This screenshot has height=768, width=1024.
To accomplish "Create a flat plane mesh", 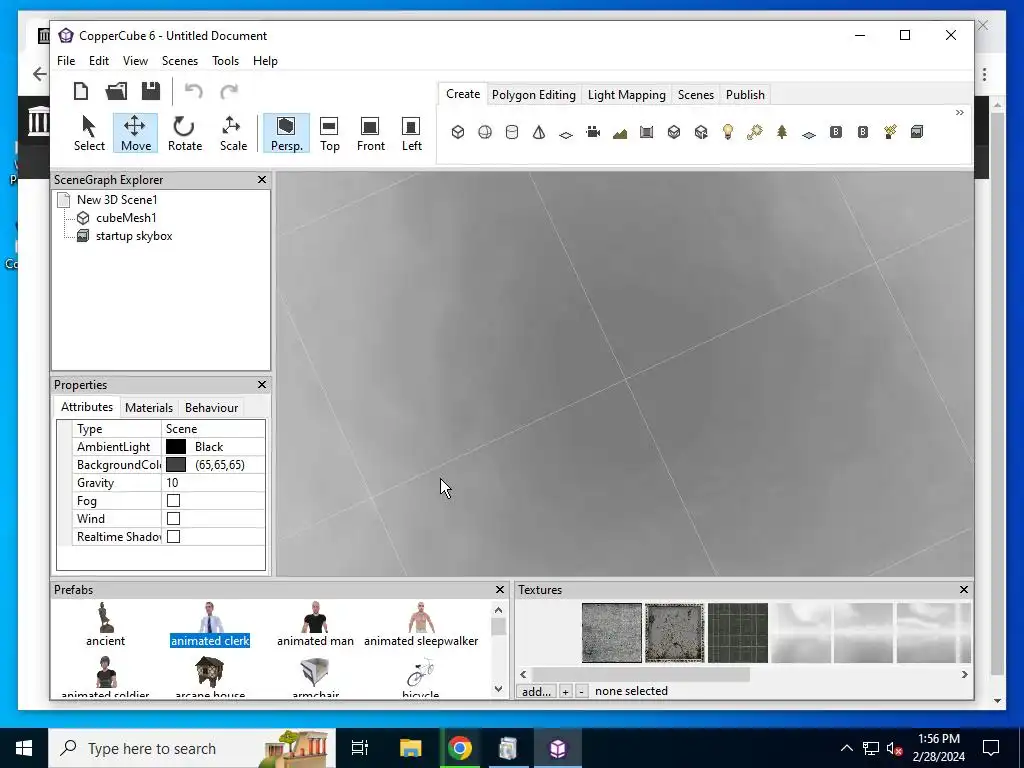I will coord(566,134).
